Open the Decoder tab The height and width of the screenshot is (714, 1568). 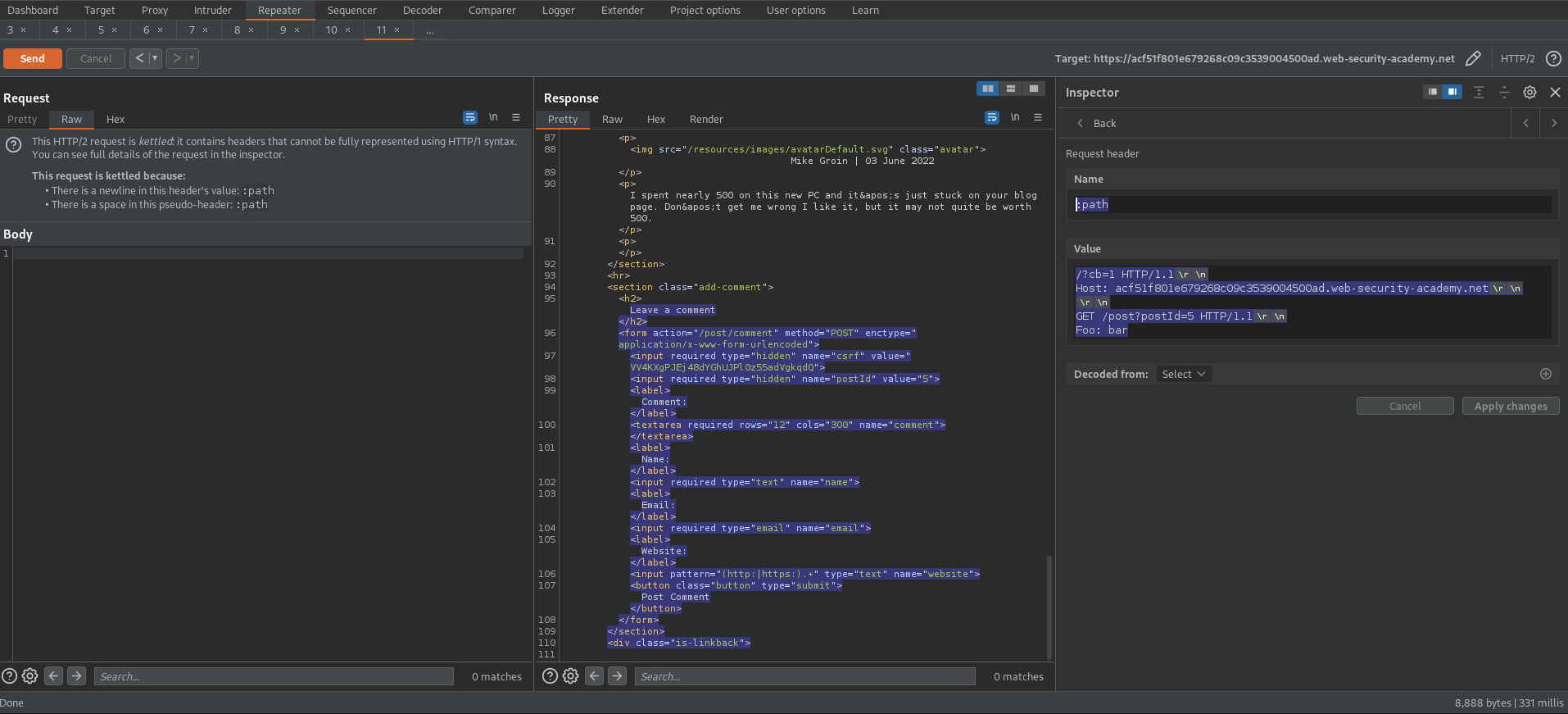(422, 10)
